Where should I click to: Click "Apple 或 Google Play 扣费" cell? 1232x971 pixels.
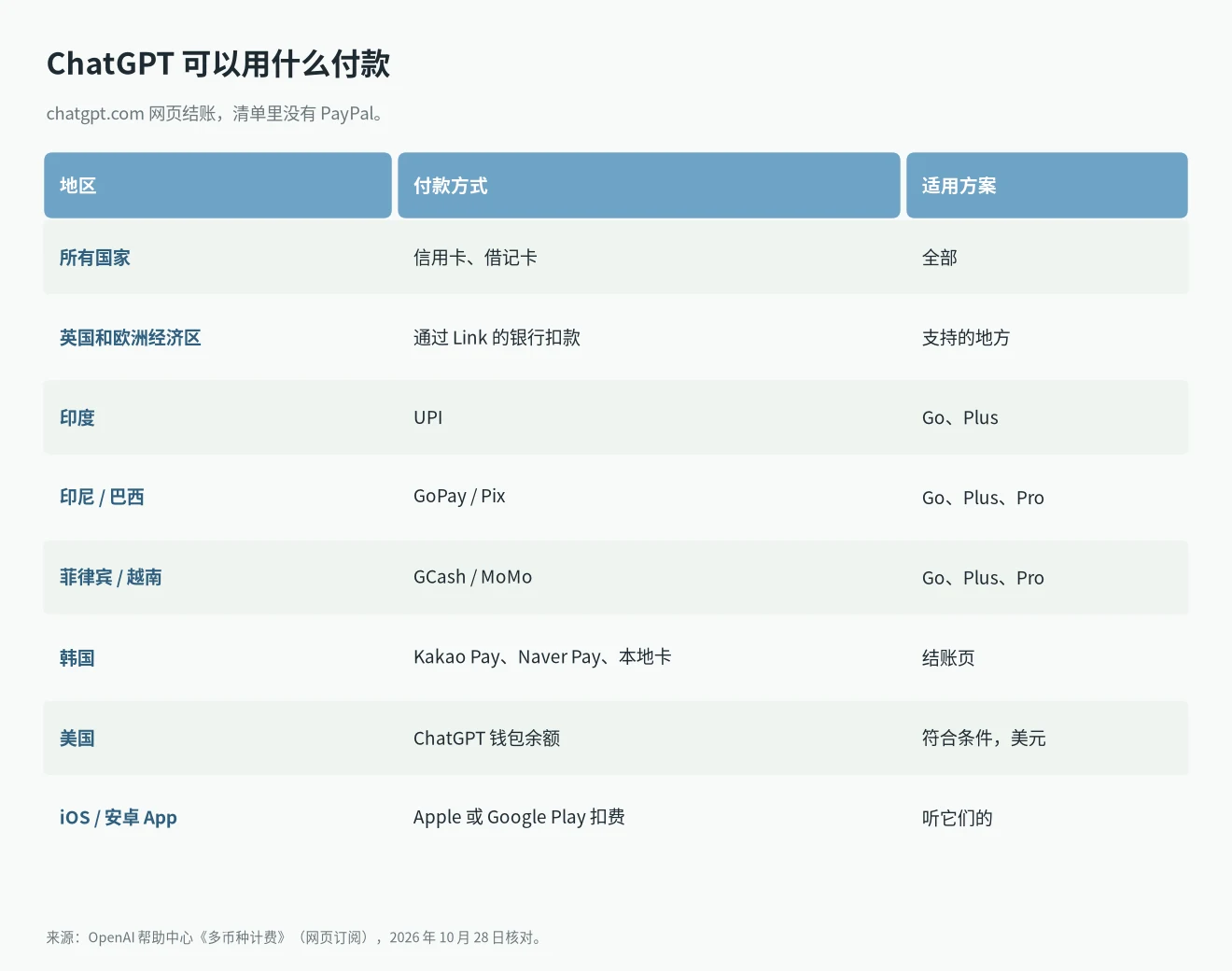(x=519, y=818)
